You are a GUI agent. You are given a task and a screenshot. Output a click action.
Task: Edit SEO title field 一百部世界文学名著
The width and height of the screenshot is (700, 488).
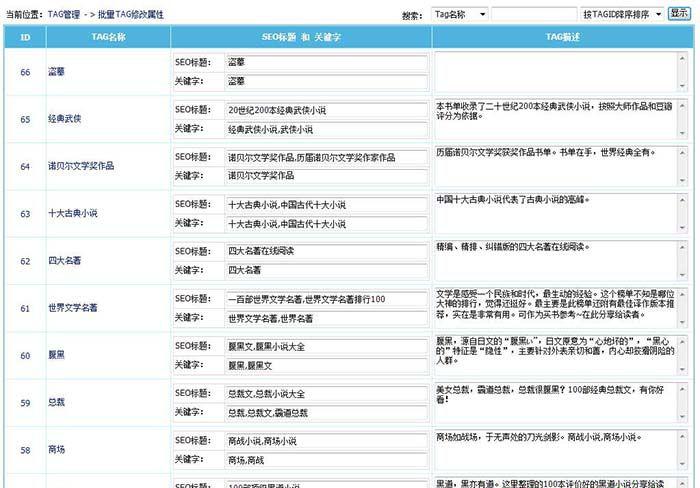[x=327, y=299]
